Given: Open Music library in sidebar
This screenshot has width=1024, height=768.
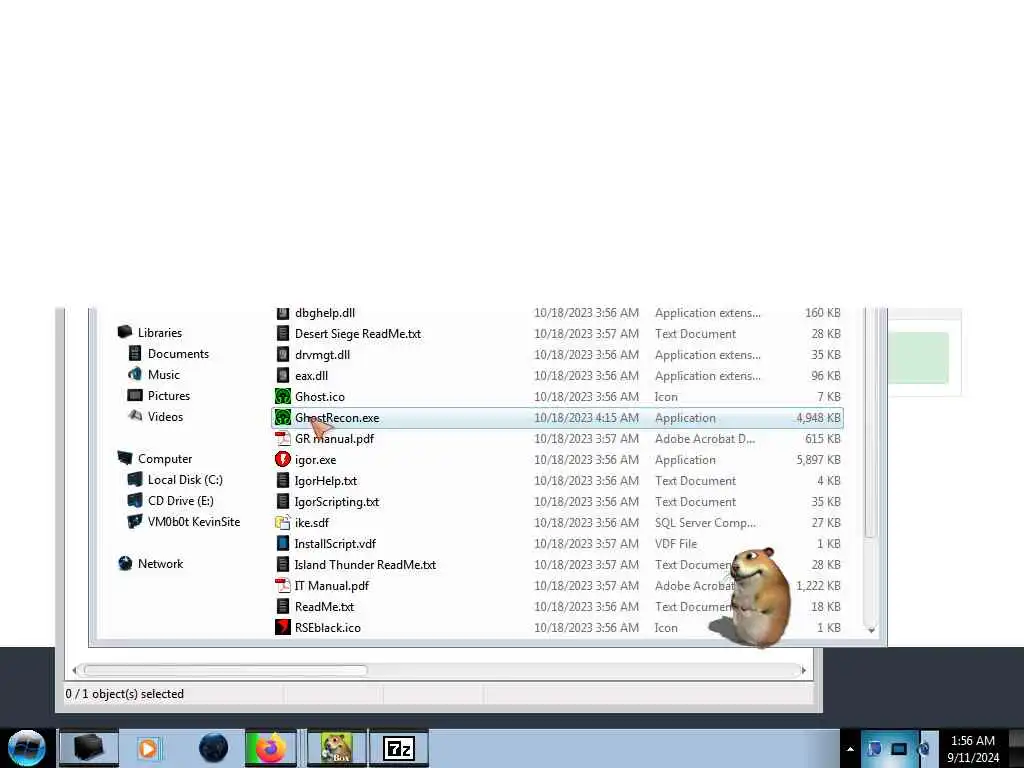Looking at the screenshot, I should coord(163,374).
